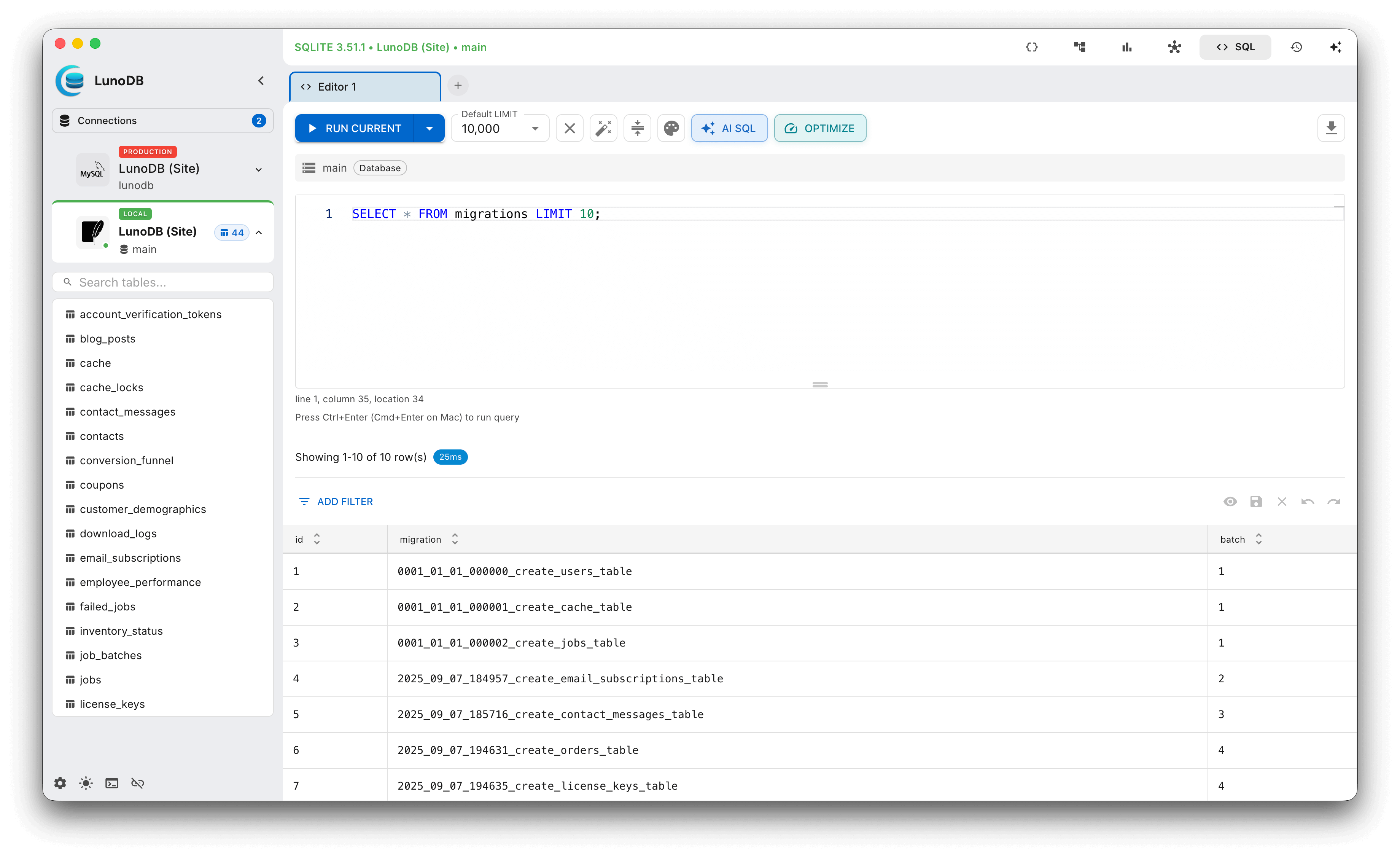Click the compress lines icon
The width and height of the screenshot is (1400, 857).
[x=638, y=129]
